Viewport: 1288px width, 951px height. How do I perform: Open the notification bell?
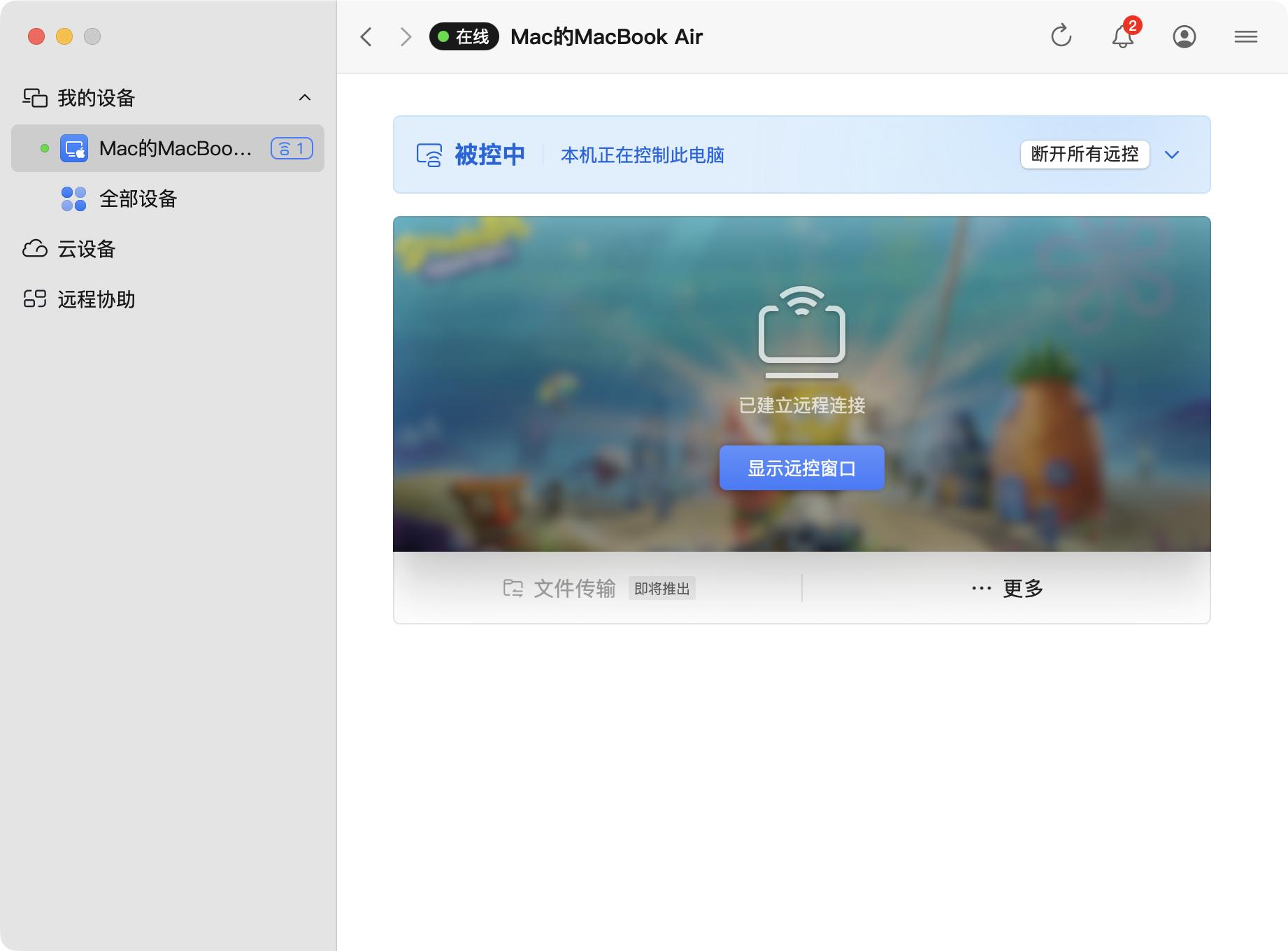pyautogui.click(x=1123, y=36)
